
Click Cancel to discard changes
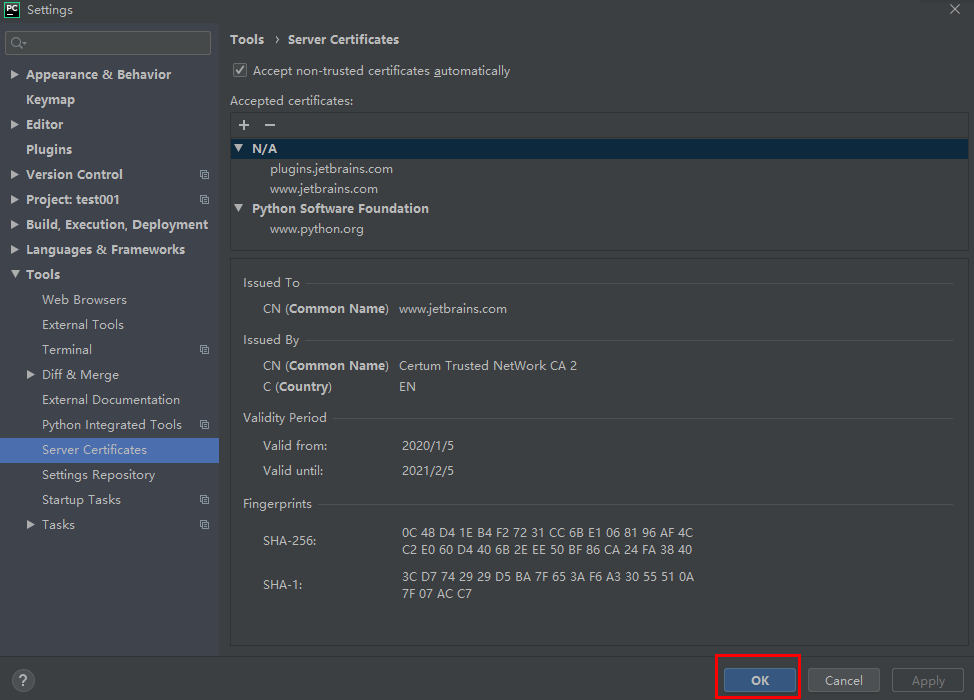pyautogui.click(x=844, y=680)
